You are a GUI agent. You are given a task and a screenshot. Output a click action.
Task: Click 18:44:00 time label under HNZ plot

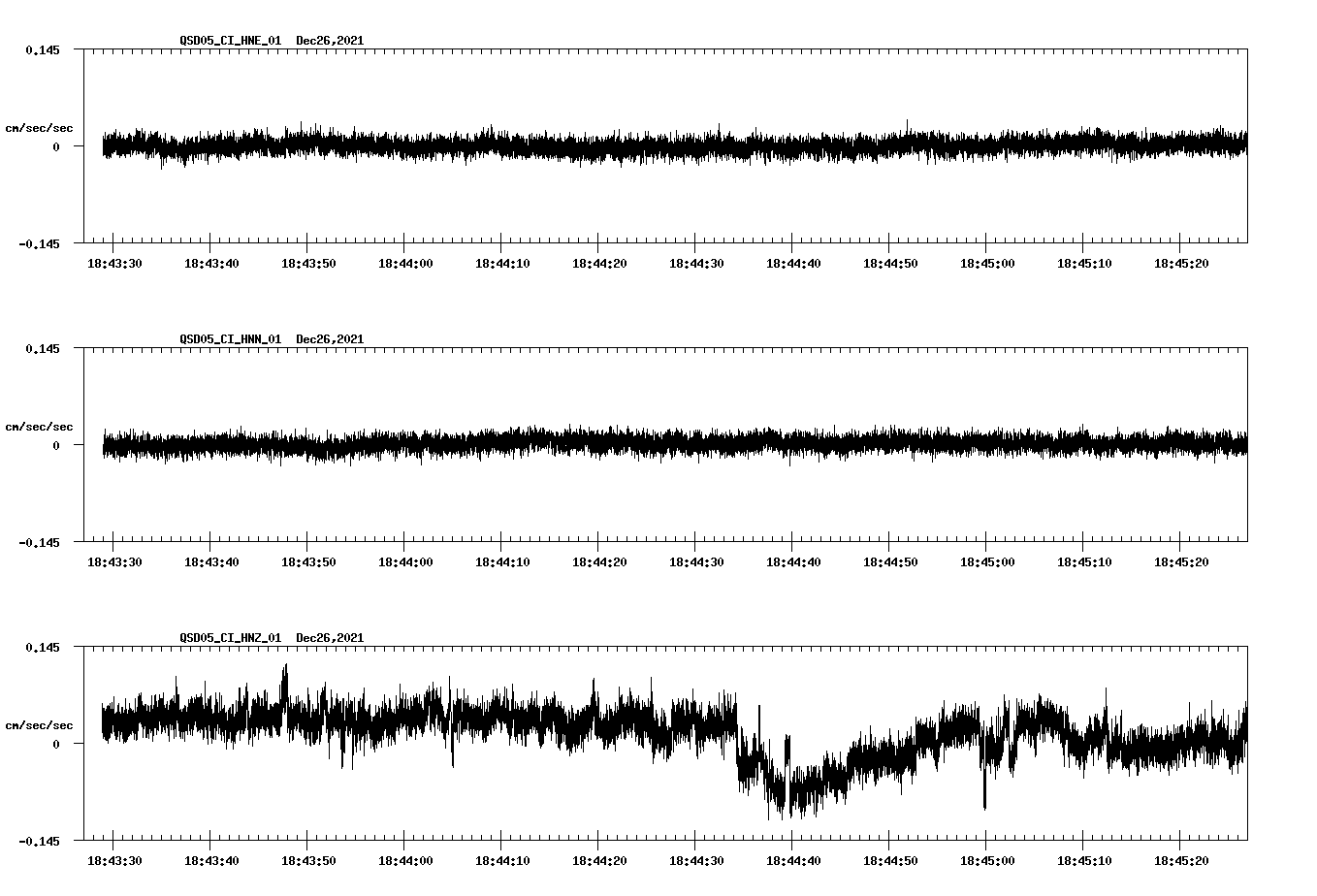click(405, 861)
